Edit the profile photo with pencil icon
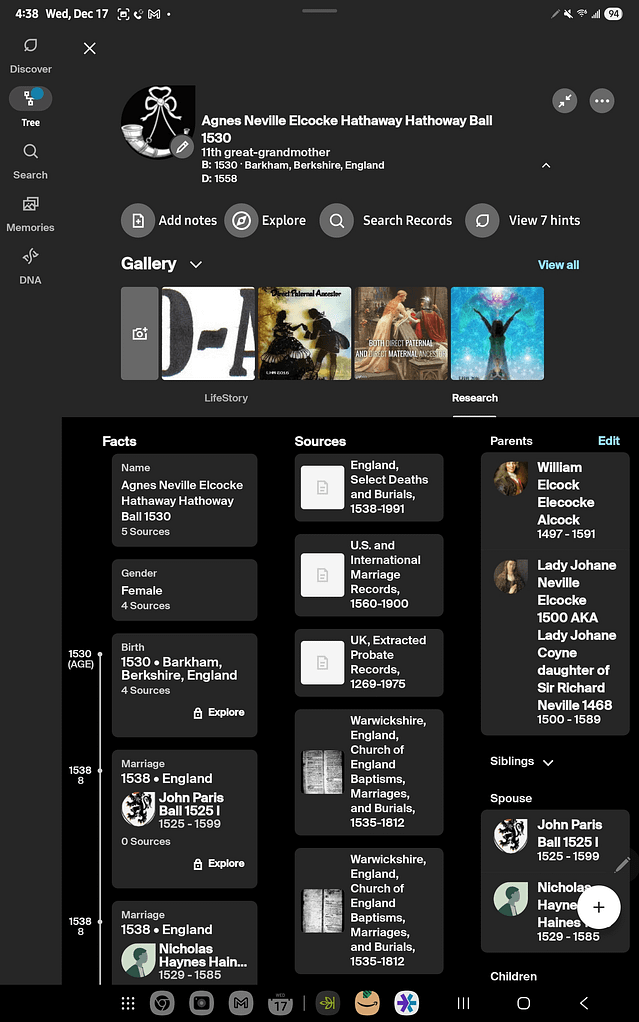 [182, 147]
